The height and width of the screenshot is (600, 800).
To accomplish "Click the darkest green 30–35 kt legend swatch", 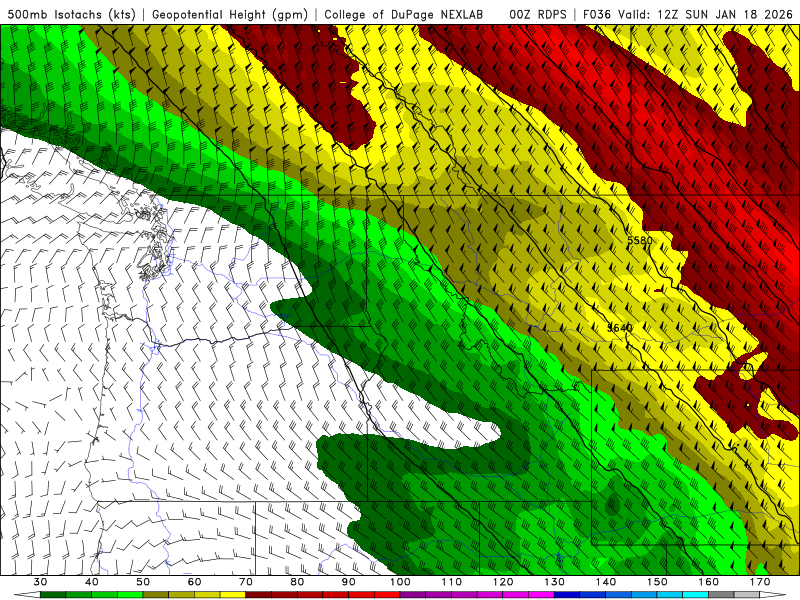I will [x=53, y=595].
